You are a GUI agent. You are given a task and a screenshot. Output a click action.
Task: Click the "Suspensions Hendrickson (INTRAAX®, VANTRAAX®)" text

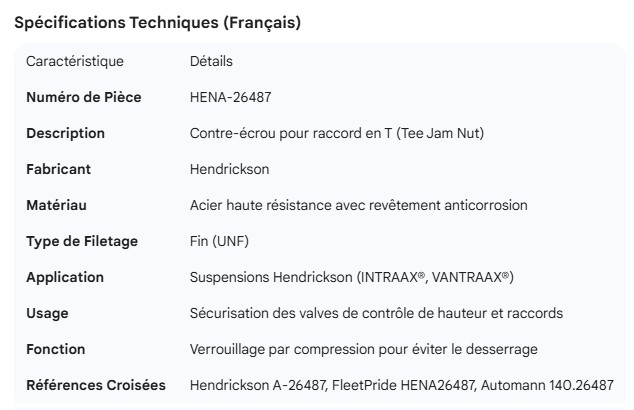[352, 277]
